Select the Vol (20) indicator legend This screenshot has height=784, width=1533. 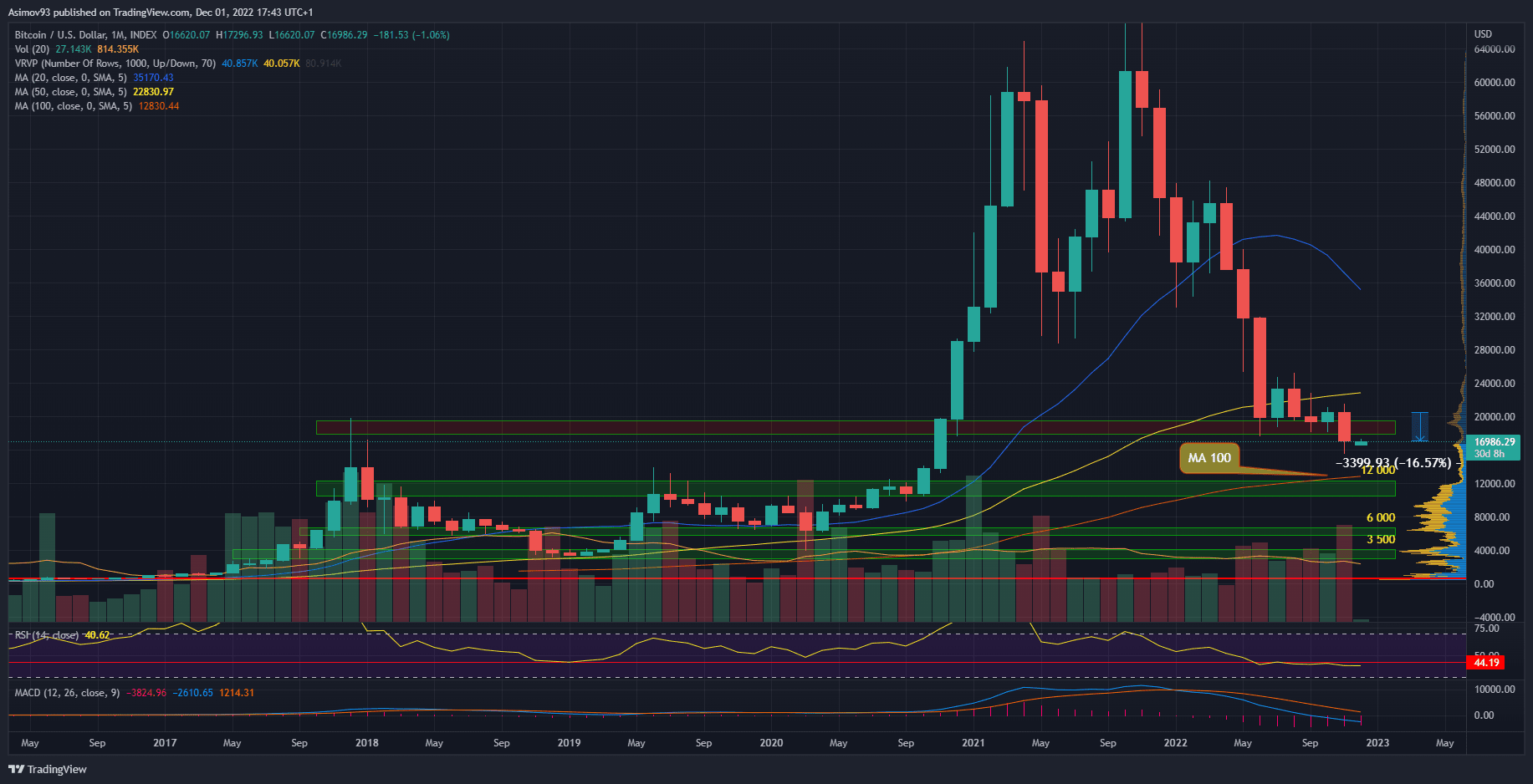tap(32, 49)
